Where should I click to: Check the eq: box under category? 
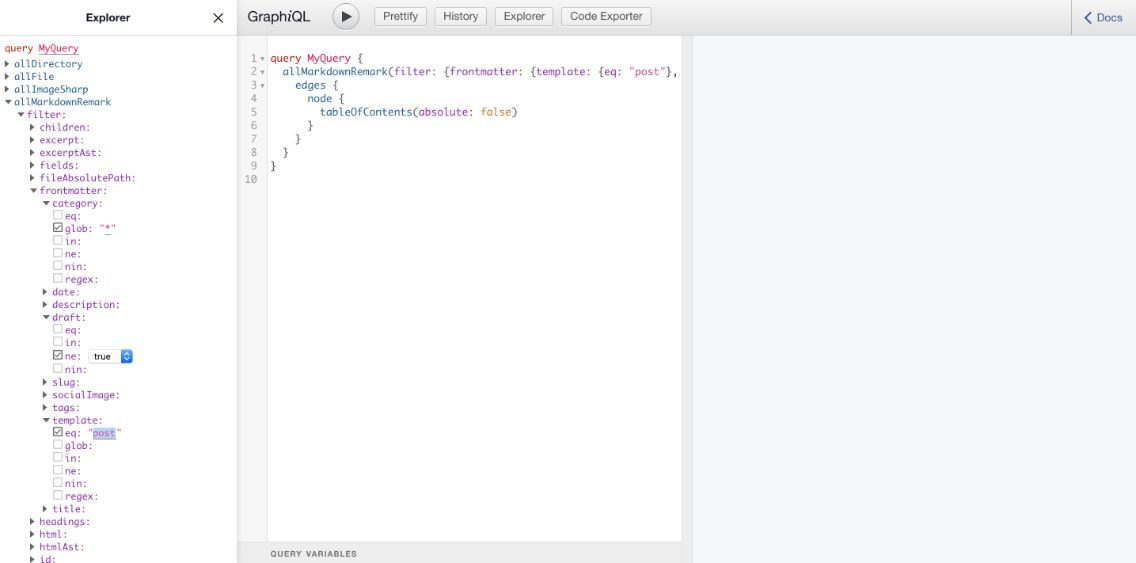(x=58, y=215)
